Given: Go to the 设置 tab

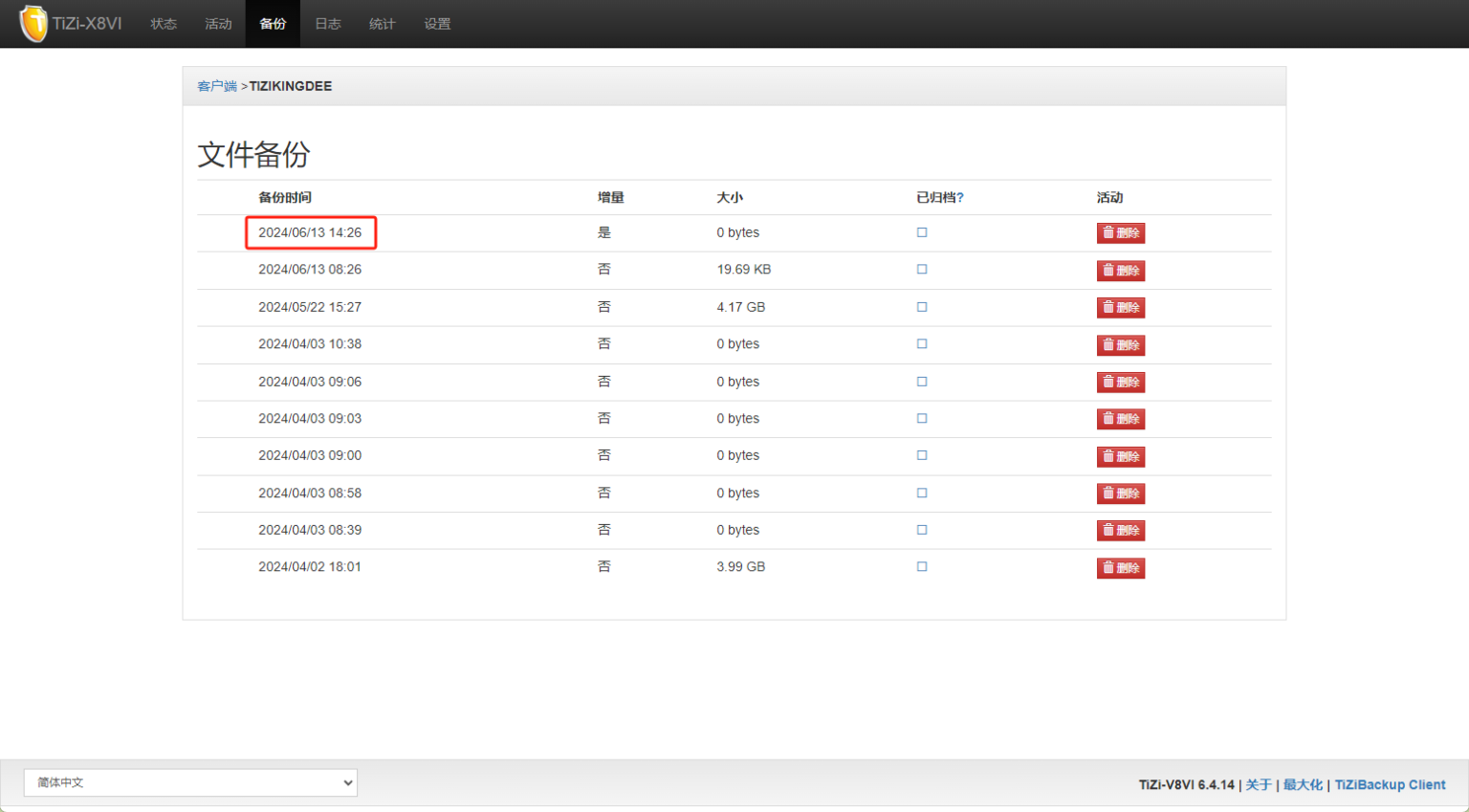Looking at the screenshot, I should click(437, 24).
